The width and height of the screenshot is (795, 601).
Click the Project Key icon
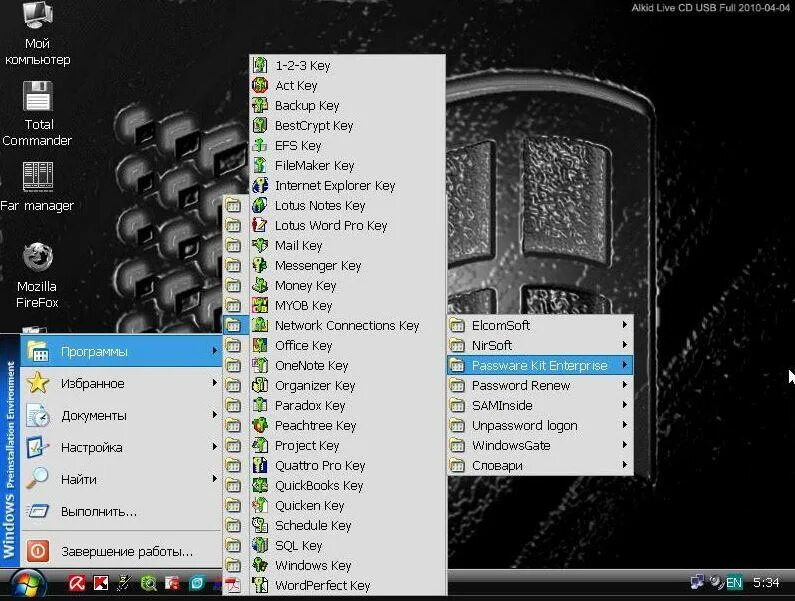tap(260, 445)
